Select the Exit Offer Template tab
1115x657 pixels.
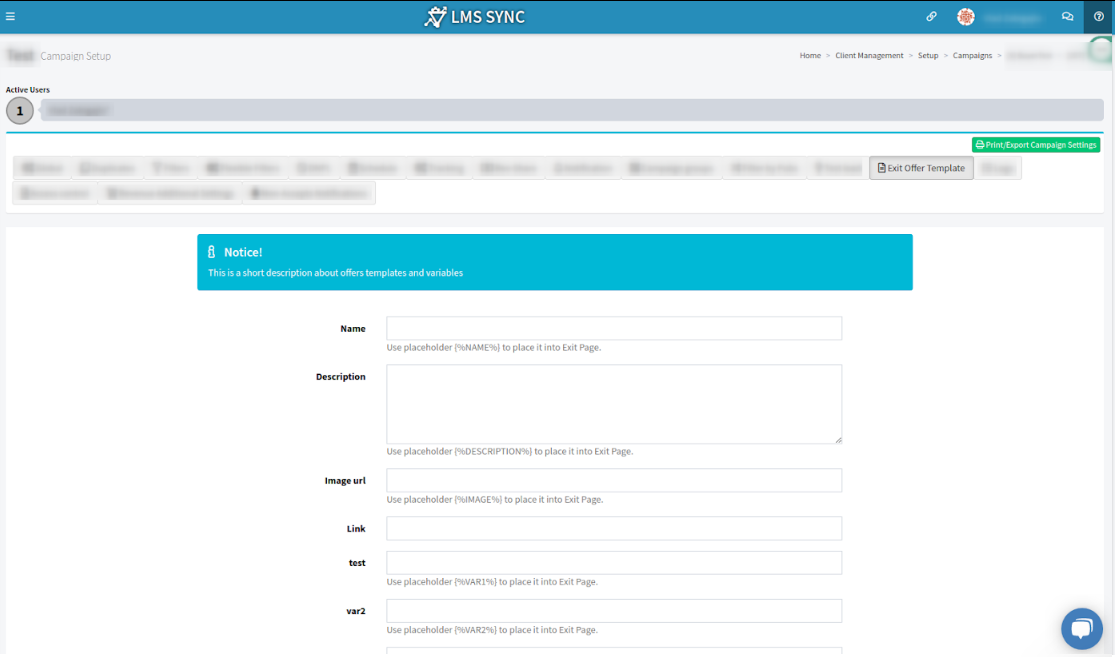tap(921, 168)
